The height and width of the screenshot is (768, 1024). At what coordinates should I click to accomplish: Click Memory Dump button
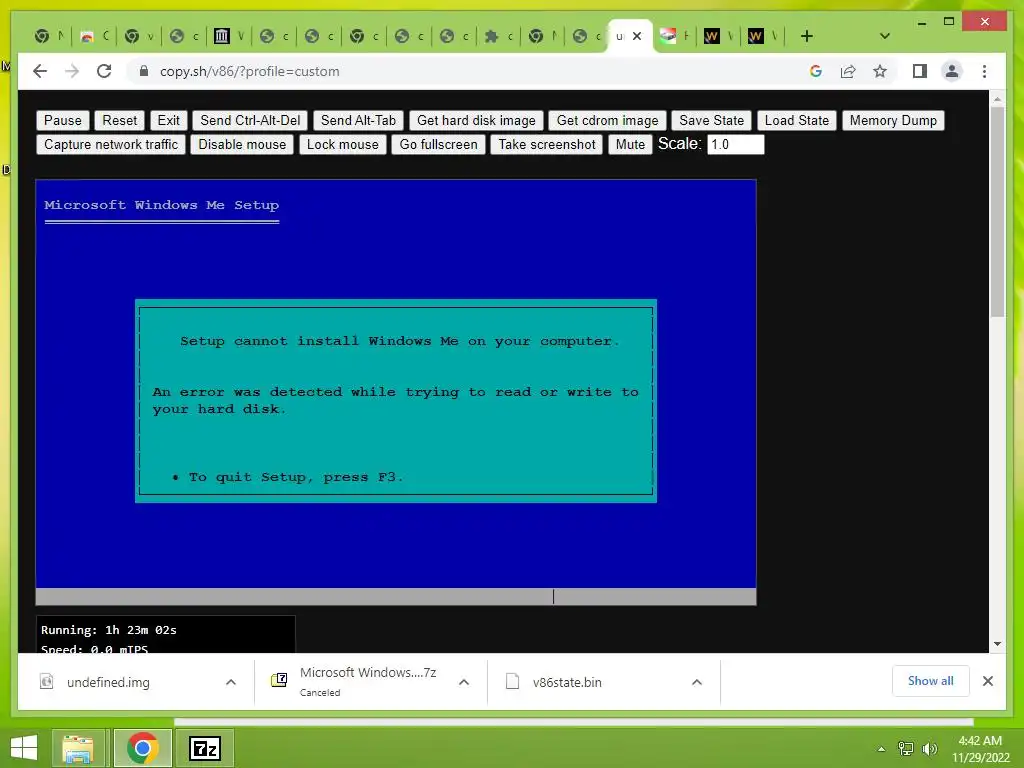[x=893, y=120]
